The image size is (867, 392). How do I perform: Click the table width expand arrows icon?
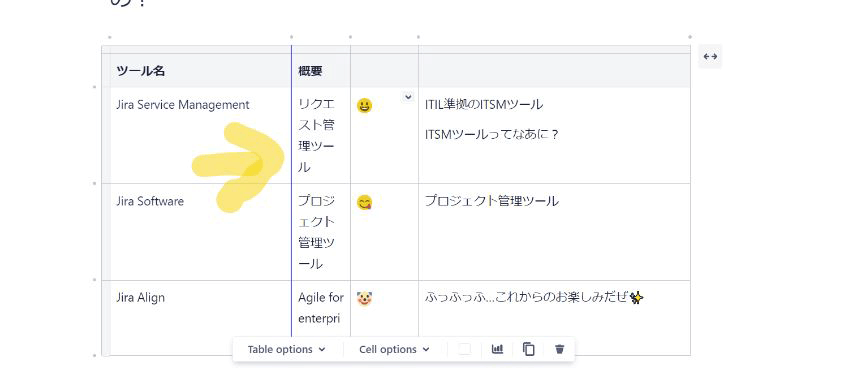[710, 56]
